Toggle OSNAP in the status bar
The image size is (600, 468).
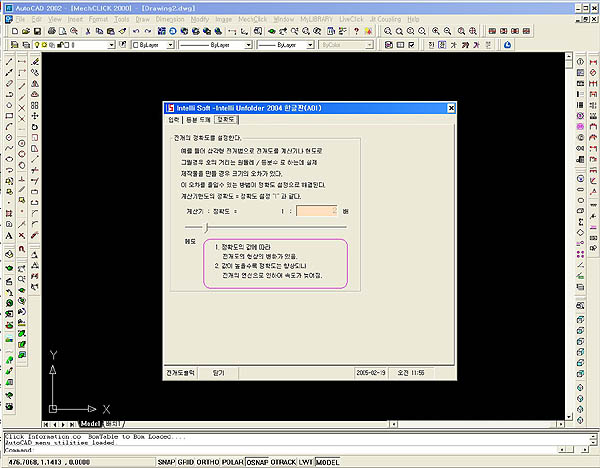click(x=257, y=462)
